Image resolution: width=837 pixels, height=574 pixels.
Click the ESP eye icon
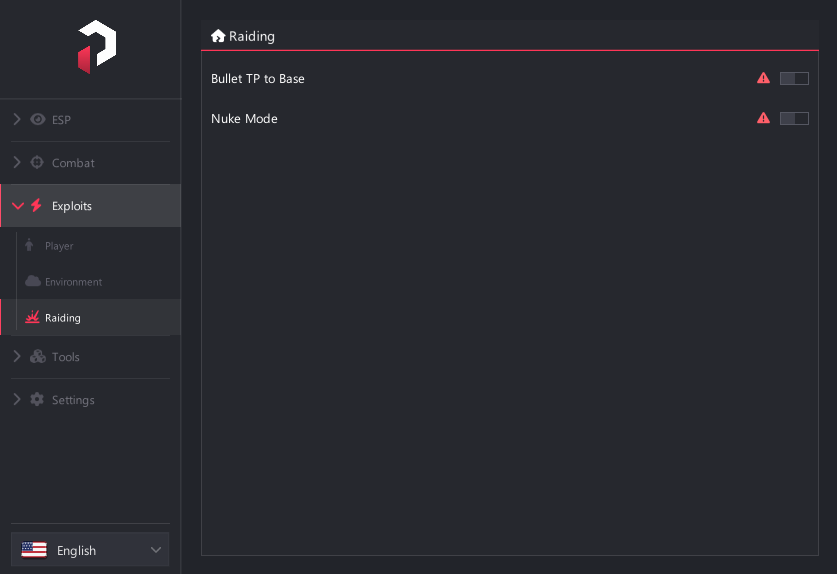click(37, 119)
